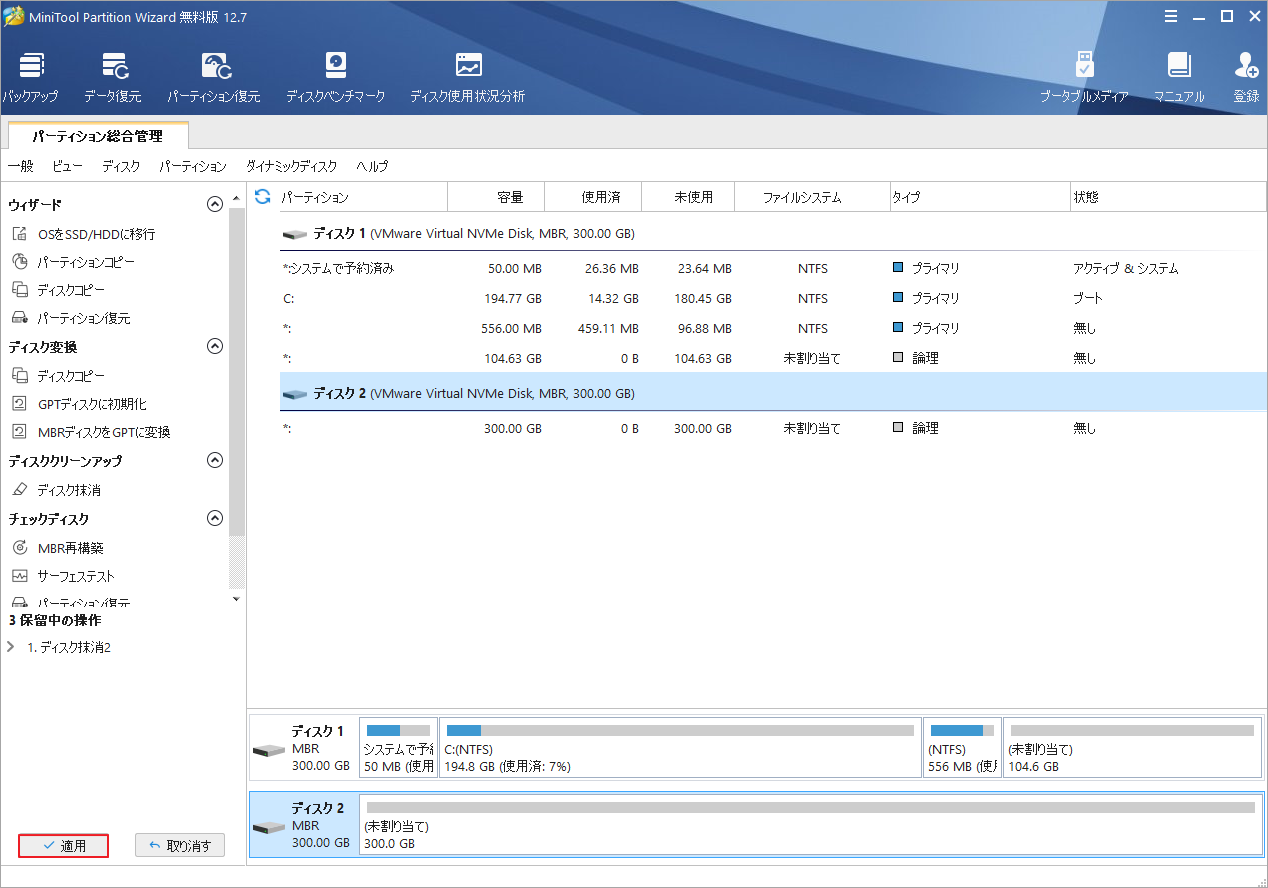Collapse the ウィザード section
Viewport: 1268px width, 888px height.
(x=214, y=204)
